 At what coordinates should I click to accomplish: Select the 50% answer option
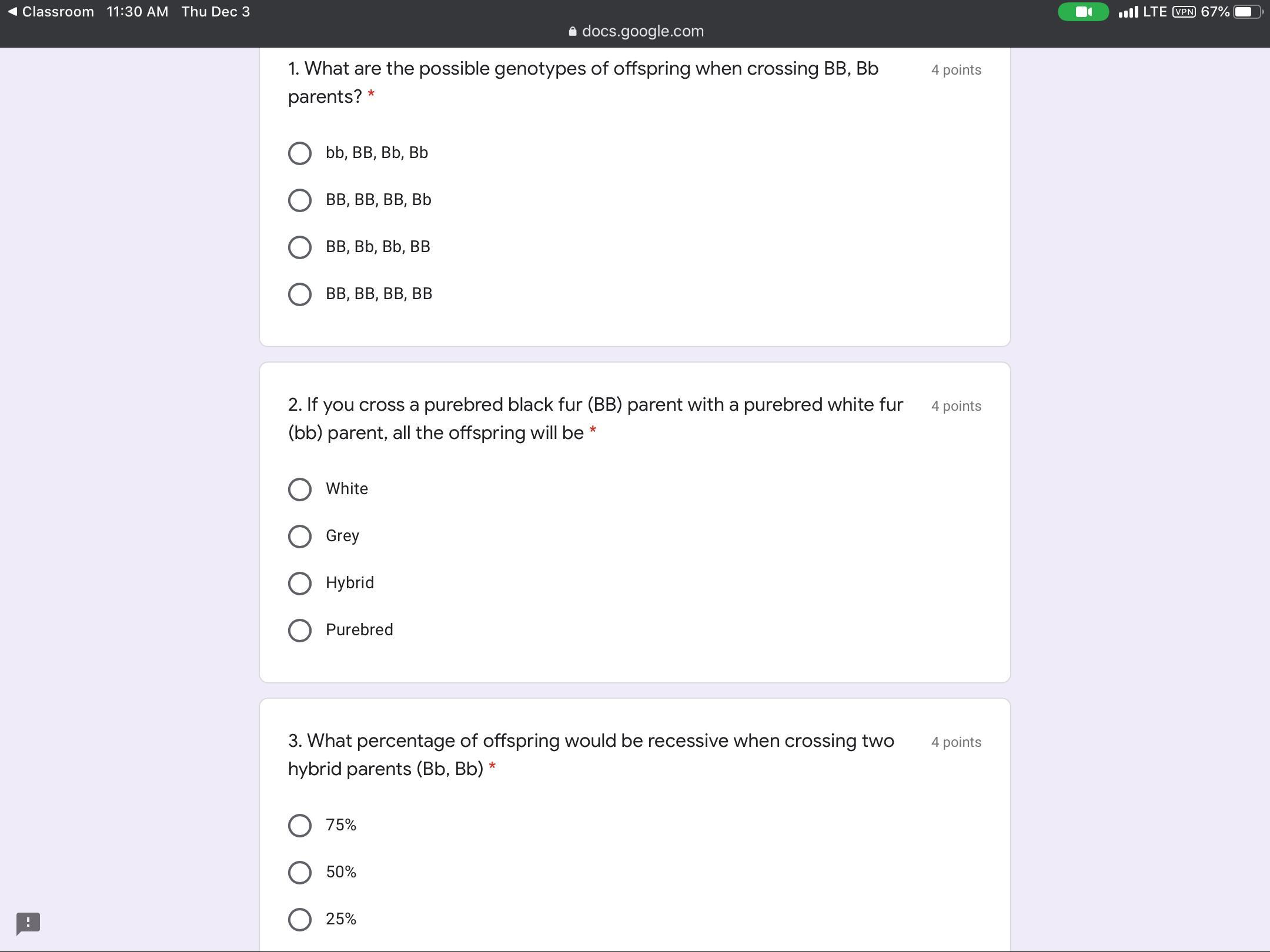tap(300, 873)
